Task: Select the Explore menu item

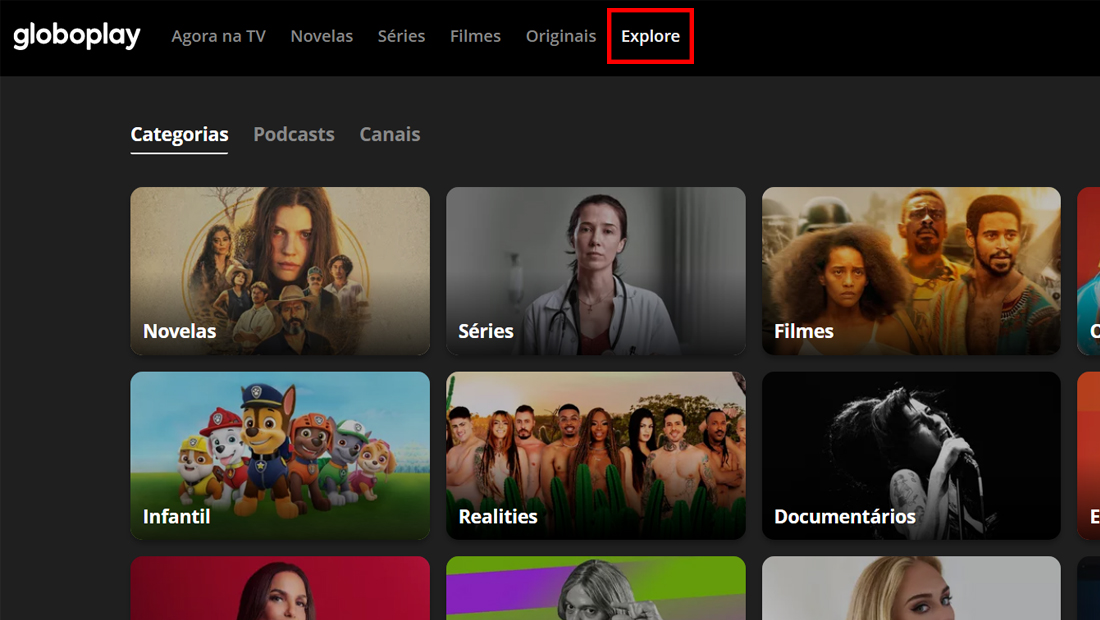Action: coord(650,36)
